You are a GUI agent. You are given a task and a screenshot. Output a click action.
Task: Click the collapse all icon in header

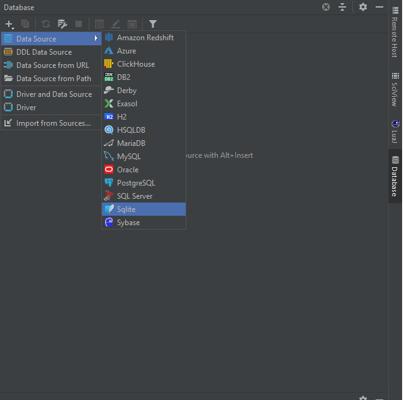[342, 7]
